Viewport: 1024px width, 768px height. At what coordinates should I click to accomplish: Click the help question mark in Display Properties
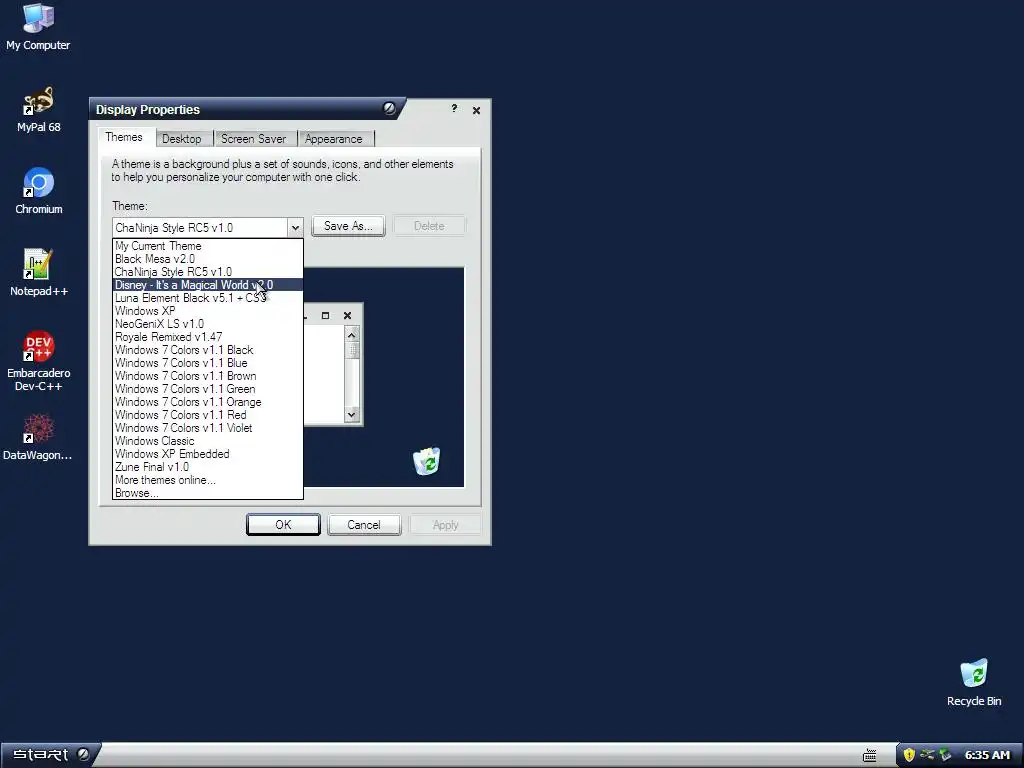pos(454,109)
